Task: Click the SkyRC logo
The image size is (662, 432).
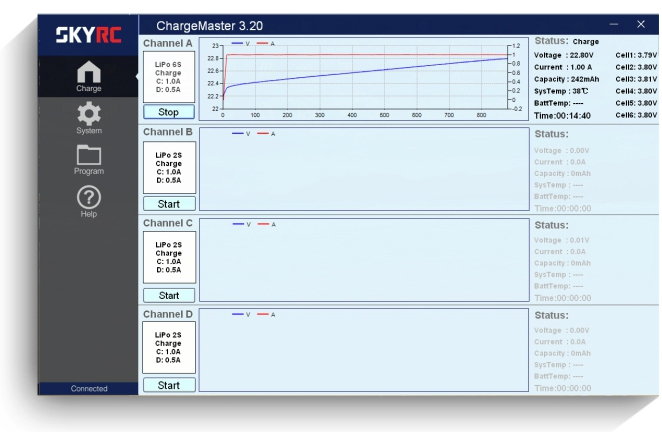Action: click(x=88, y=35)
